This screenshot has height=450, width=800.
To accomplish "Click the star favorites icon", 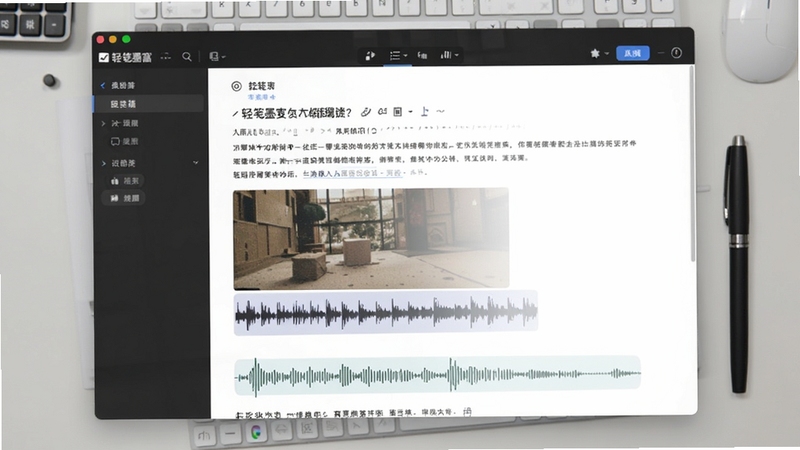I will pos(595,53).
